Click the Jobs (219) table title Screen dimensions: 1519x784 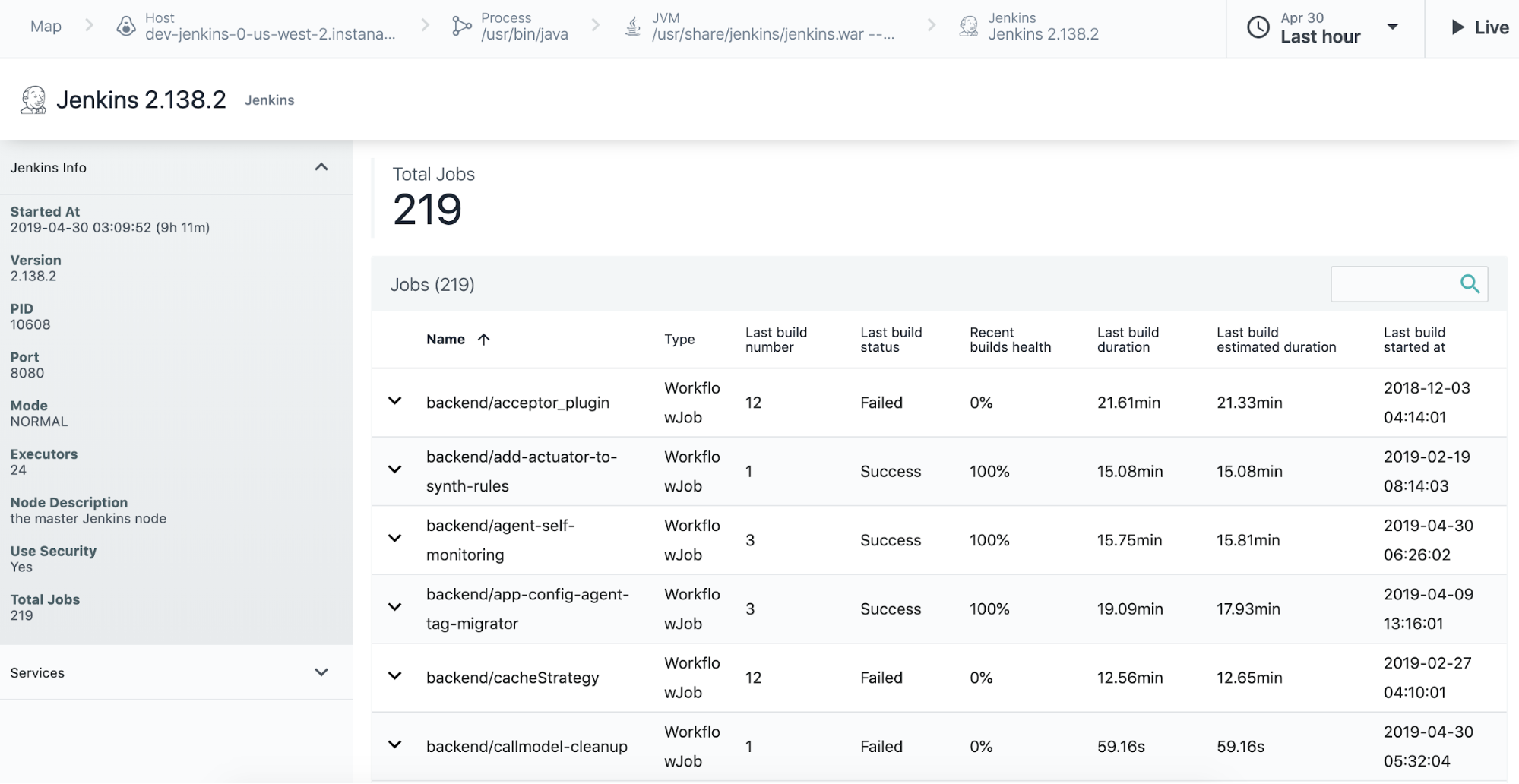[x=432, y=285]
